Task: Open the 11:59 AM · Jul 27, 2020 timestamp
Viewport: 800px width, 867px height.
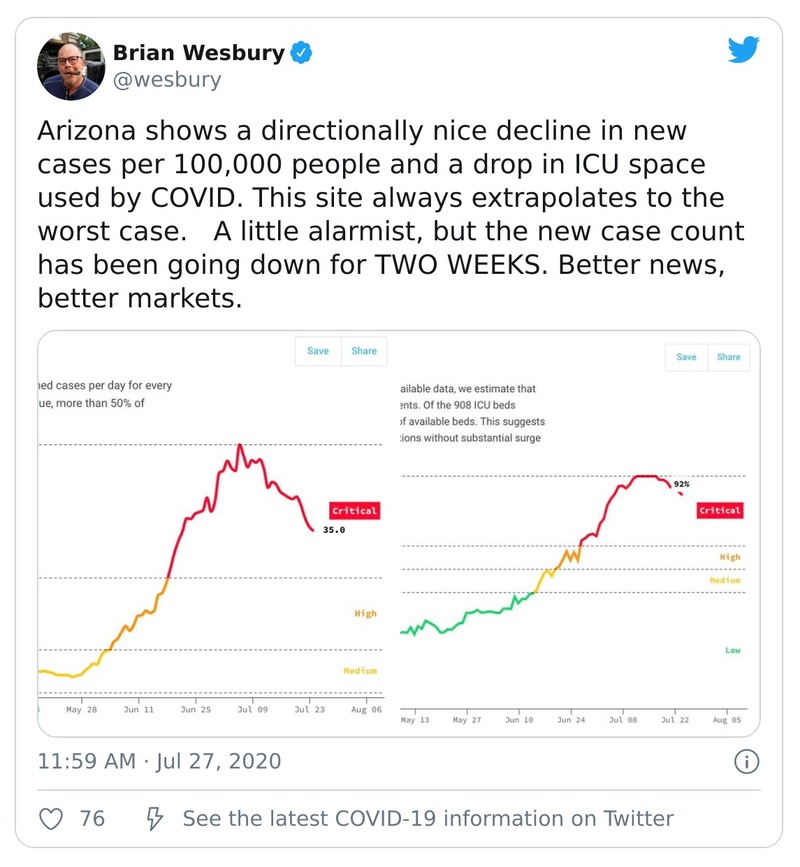Action: 159,762
